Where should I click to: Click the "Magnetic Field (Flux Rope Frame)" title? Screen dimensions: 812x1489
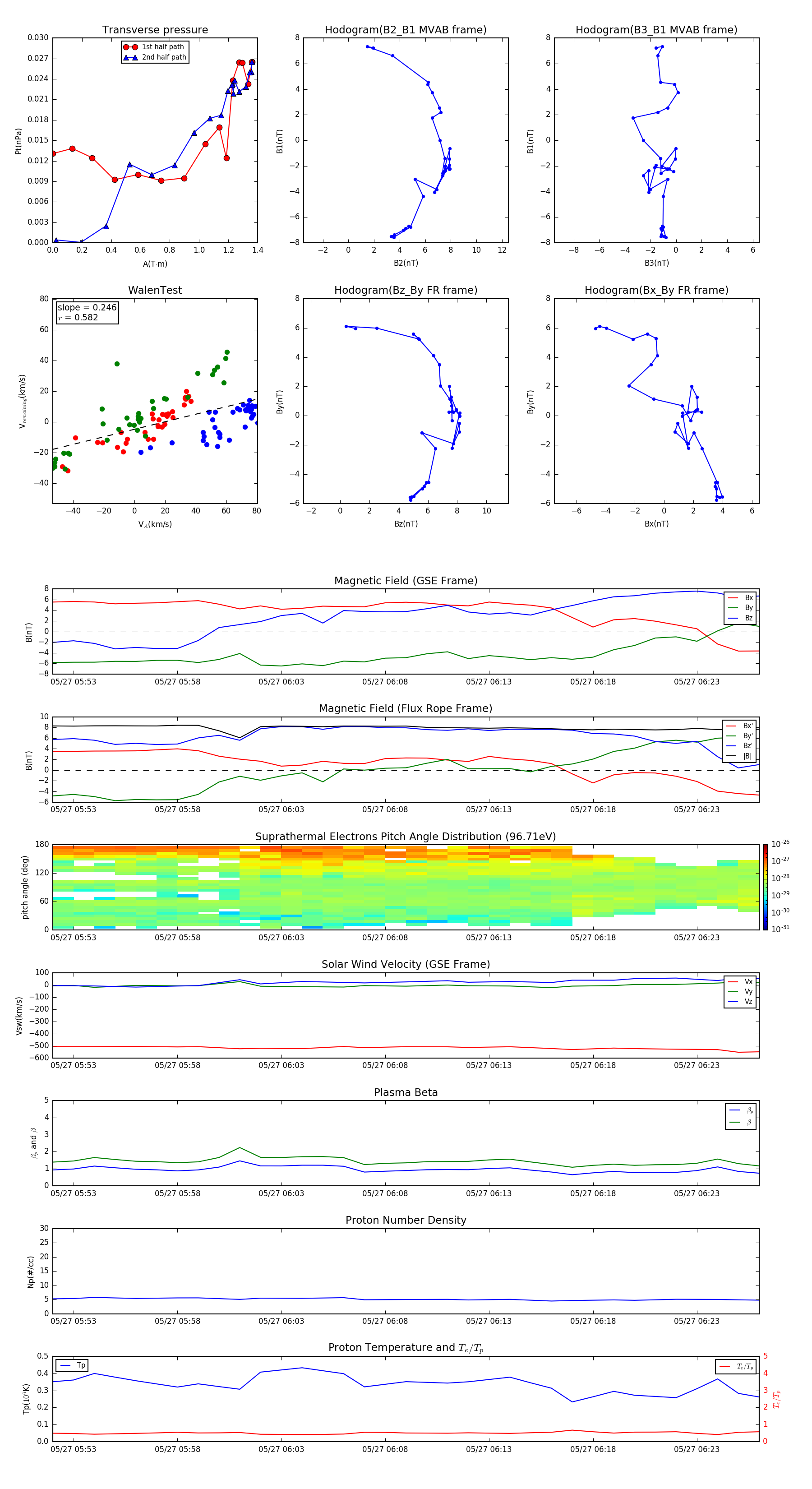406,709
